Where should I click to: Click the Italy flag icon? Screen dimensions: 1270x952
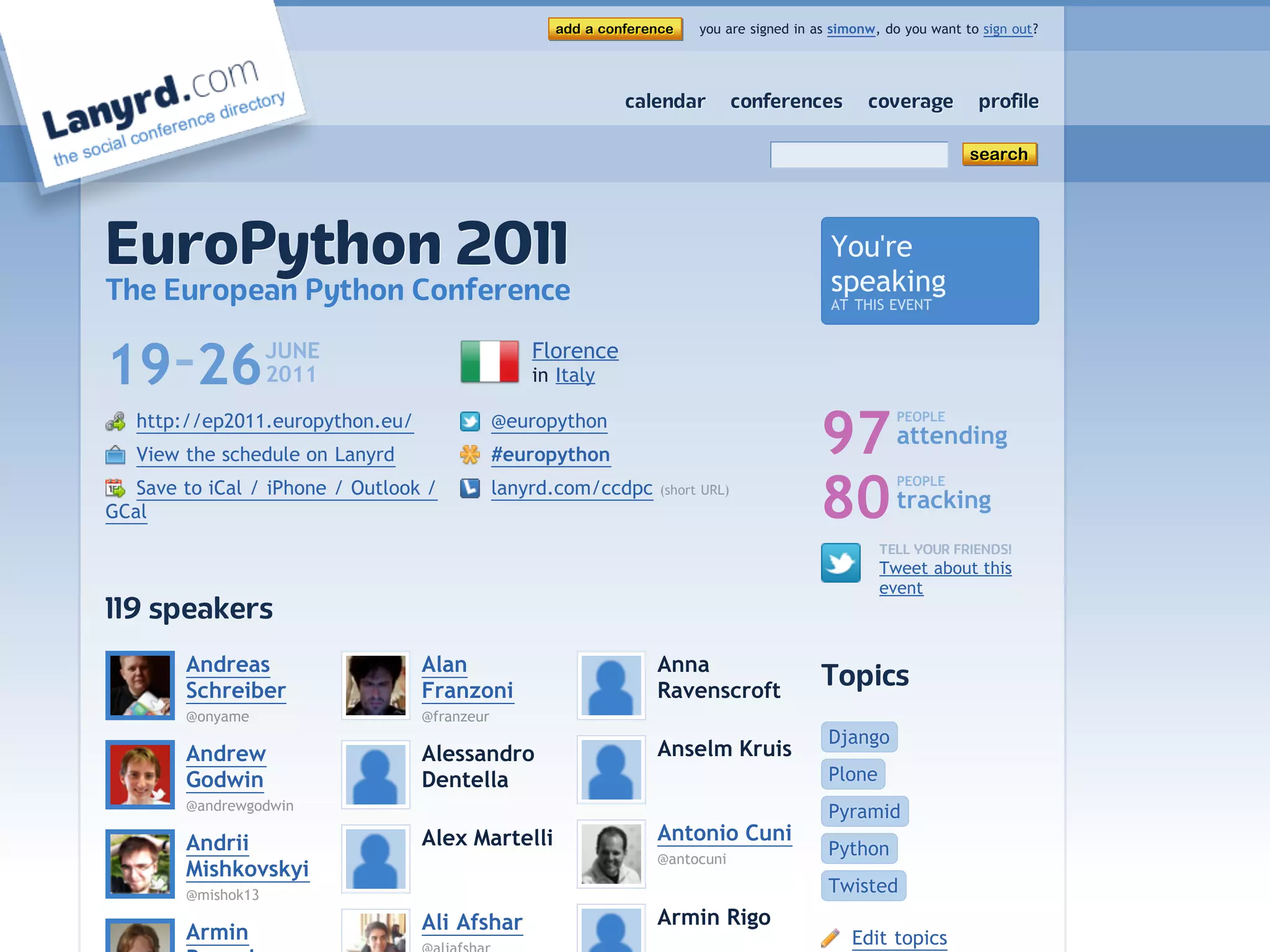click(x=490, y=361)
